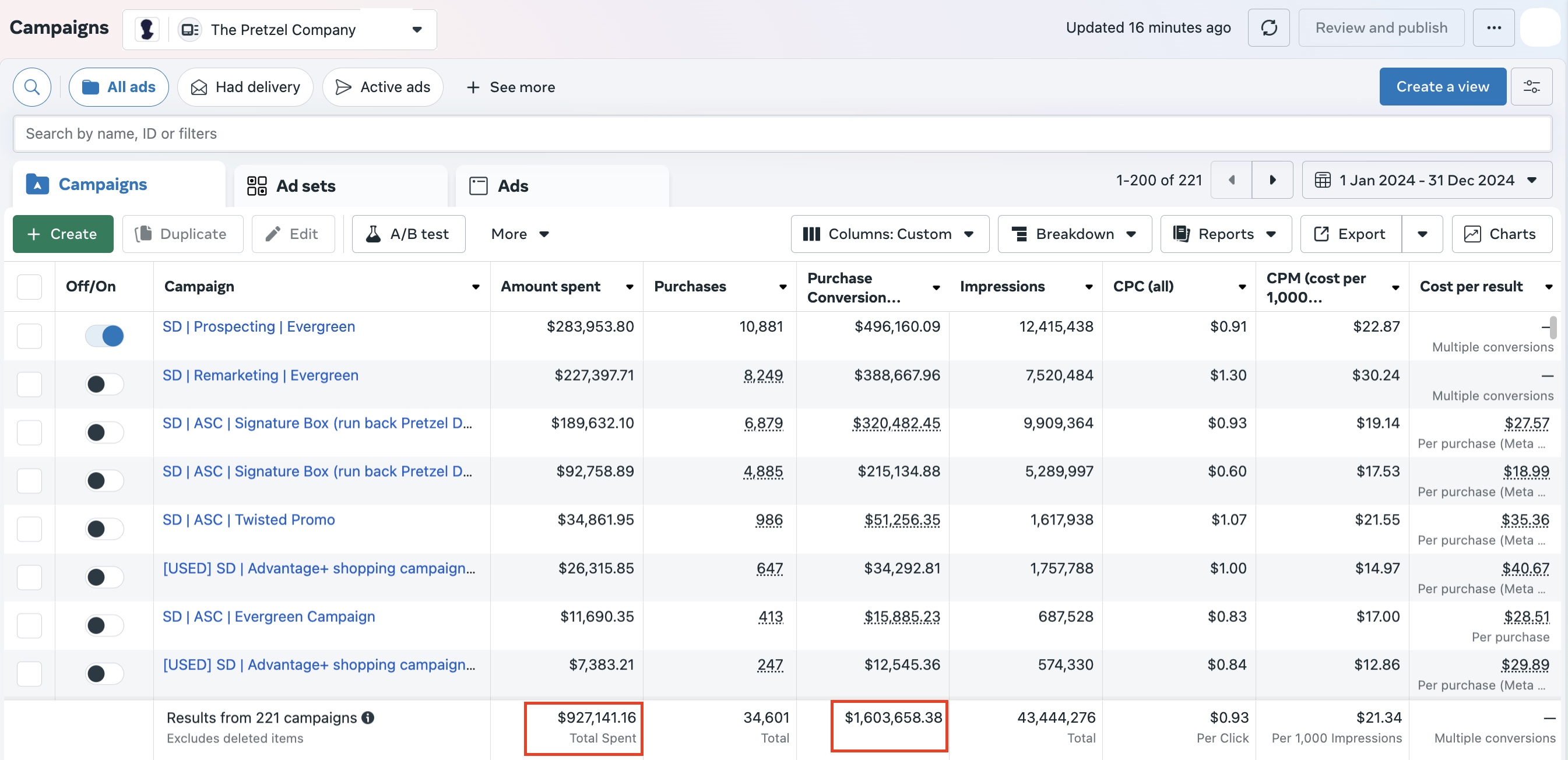Click the A/B test flask button
The image size is (1568, 760).
click(x=408, y=234)
